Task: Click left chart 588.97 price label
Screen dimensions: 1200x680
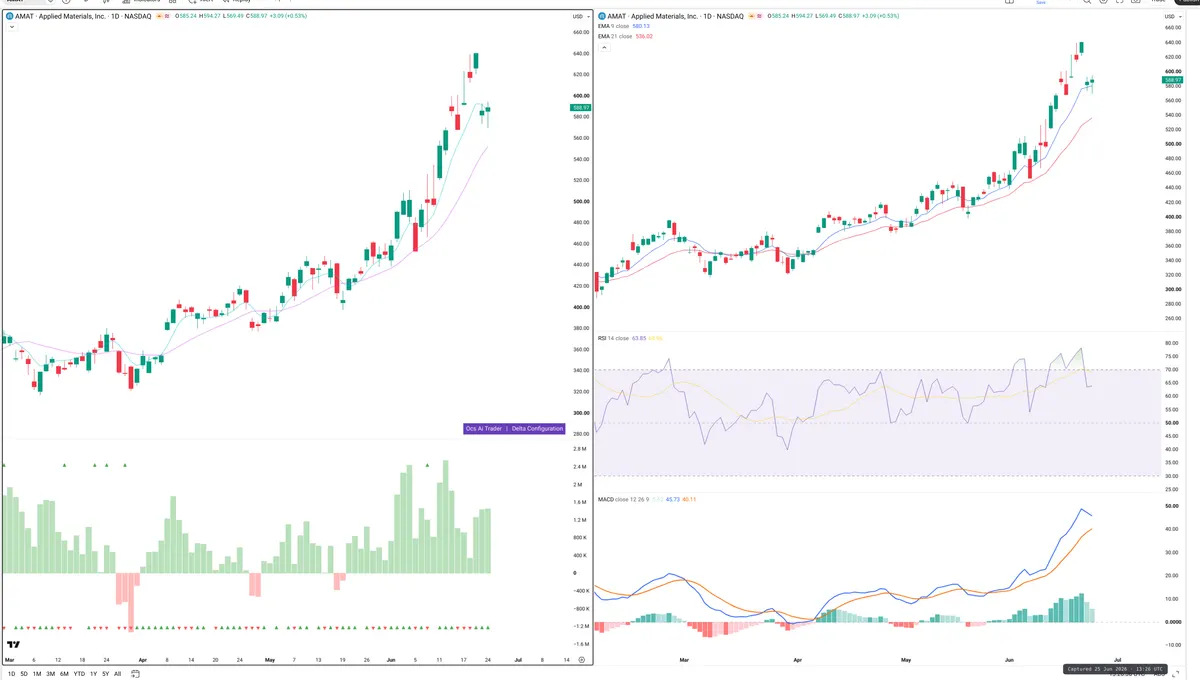Action: [579, 107]
